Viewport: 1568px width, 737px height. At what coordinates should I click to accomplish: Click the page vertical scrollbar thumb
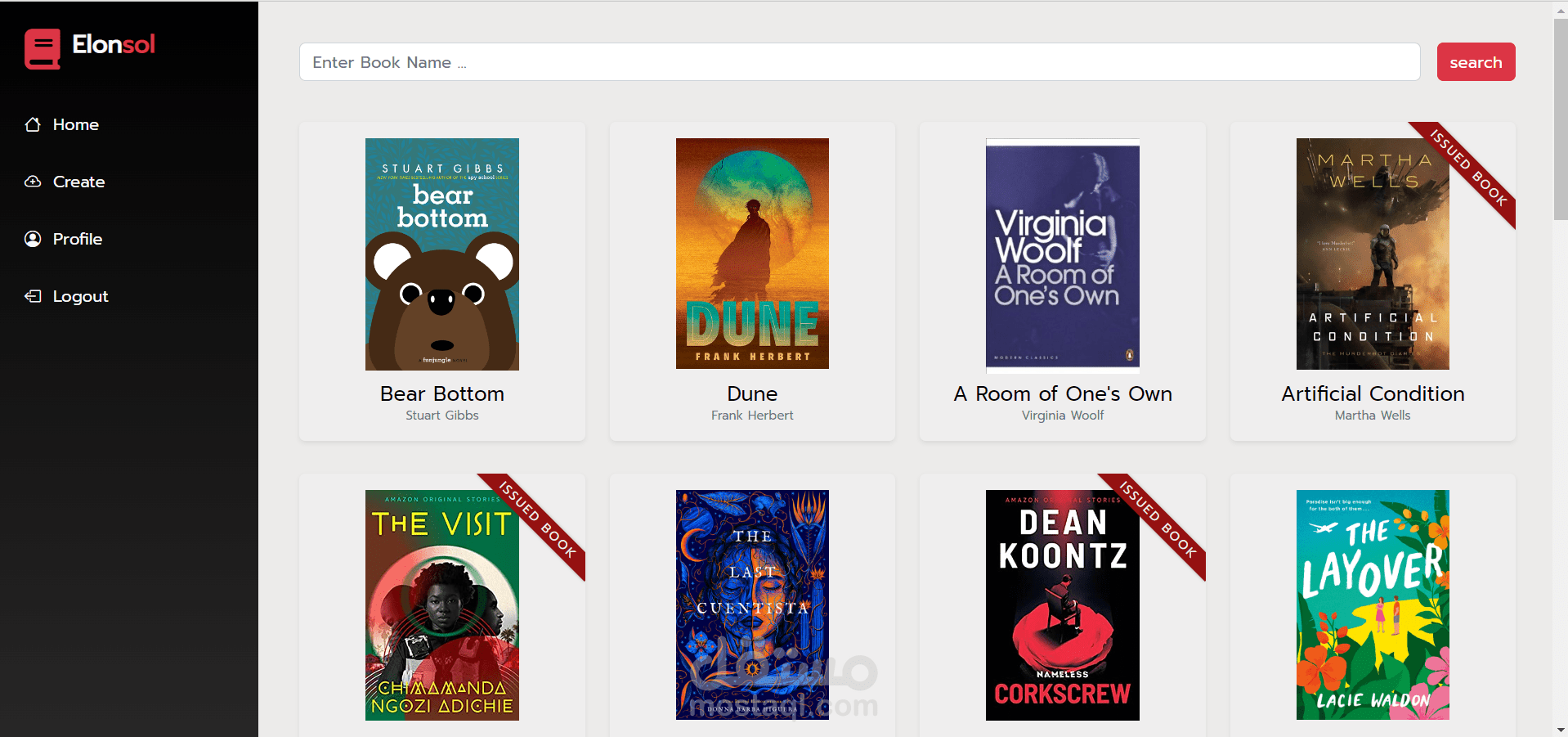click(1561, 119)
